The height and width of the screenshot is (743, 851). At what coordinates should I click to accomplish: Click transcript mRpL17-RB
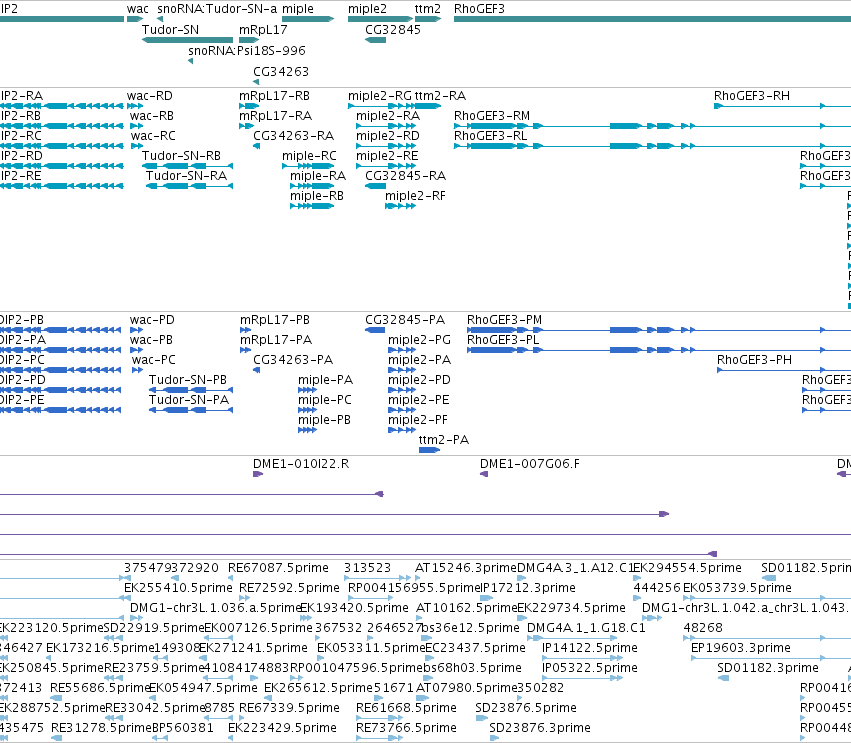(274, 96)
